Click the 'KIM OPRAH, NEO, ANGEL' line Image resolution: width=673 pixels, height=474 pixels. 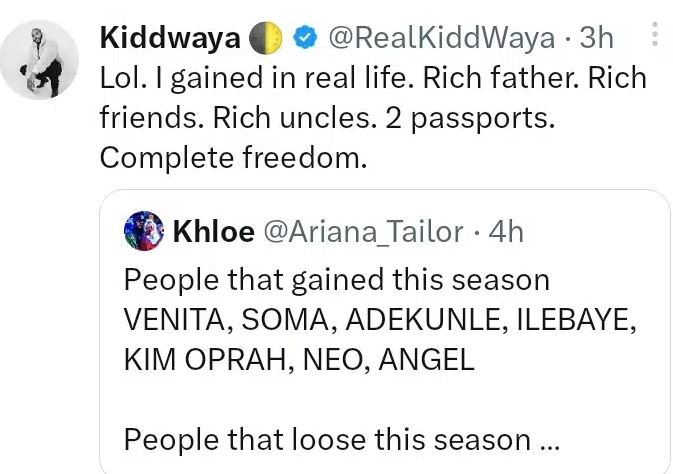pyautogui.click(x=298, y=359)
